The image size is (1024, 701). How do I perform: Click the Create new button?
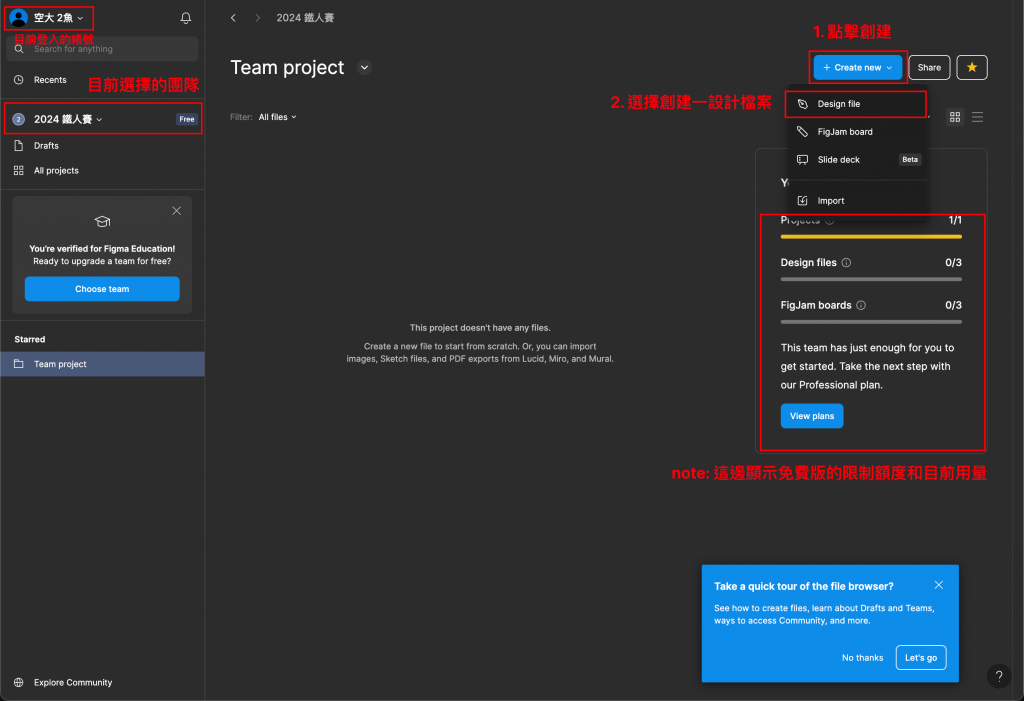857,67
